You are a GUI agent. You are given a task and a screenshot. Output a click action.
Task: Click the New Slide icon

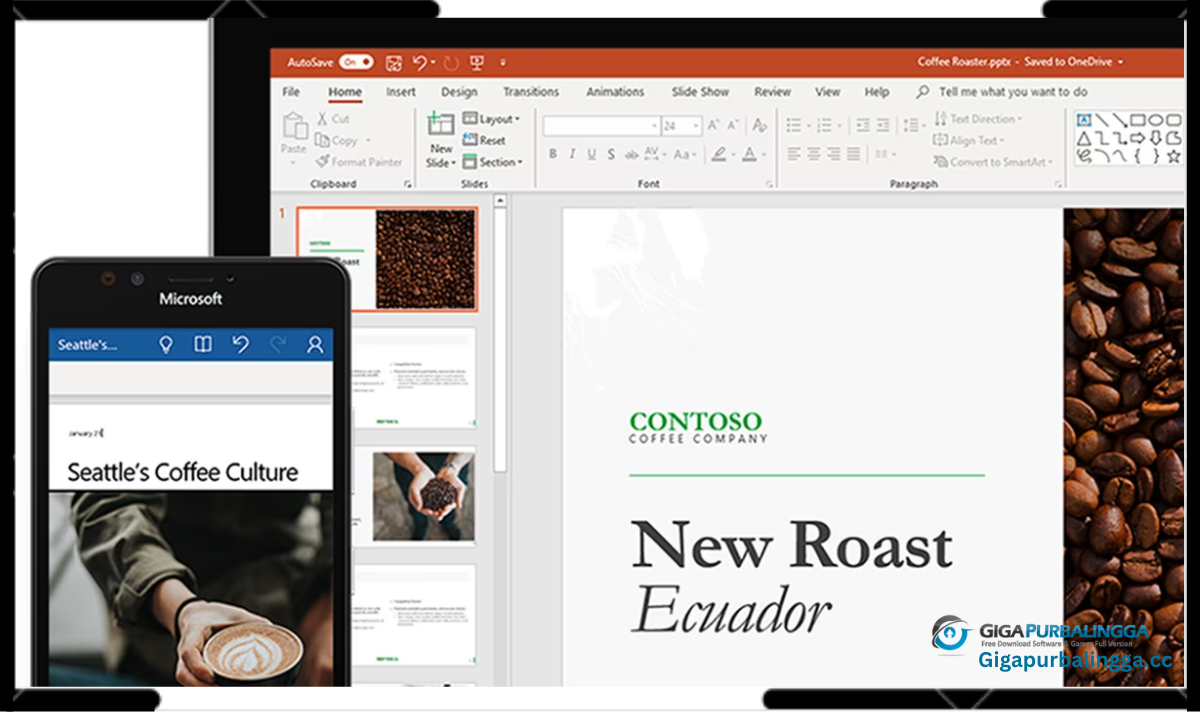pyautogui.click(x=441, y=125)
